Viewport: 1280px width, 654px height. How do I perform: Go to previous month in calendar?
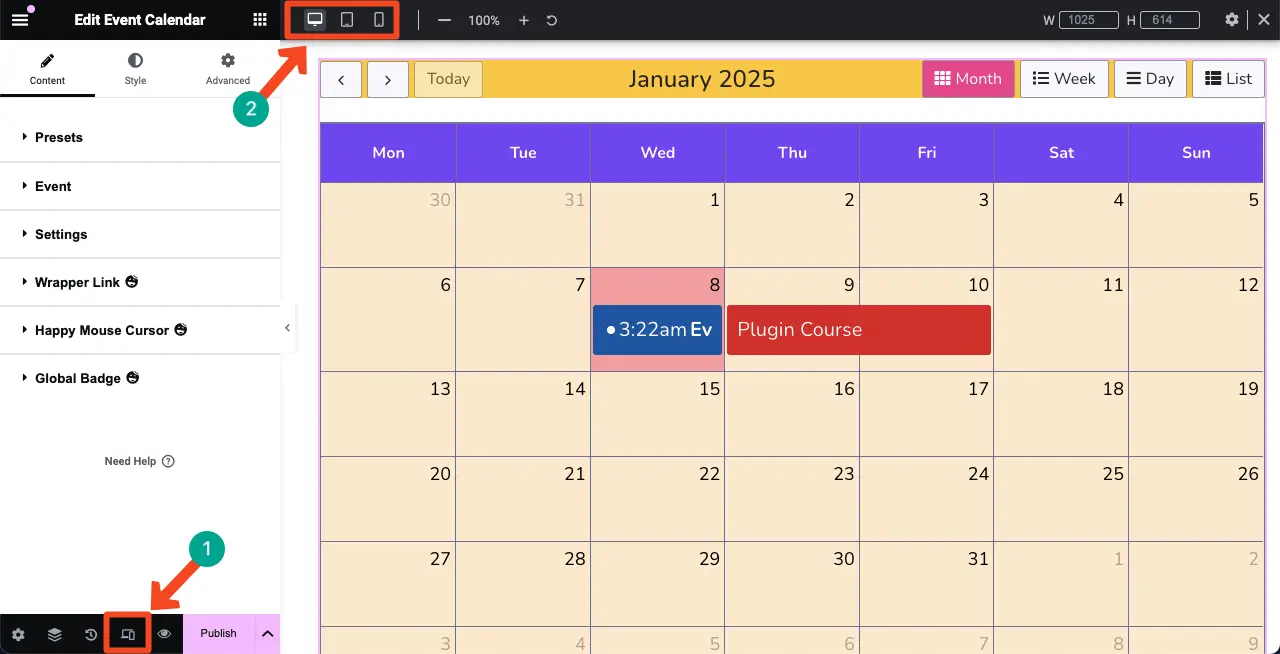point(341,79)
